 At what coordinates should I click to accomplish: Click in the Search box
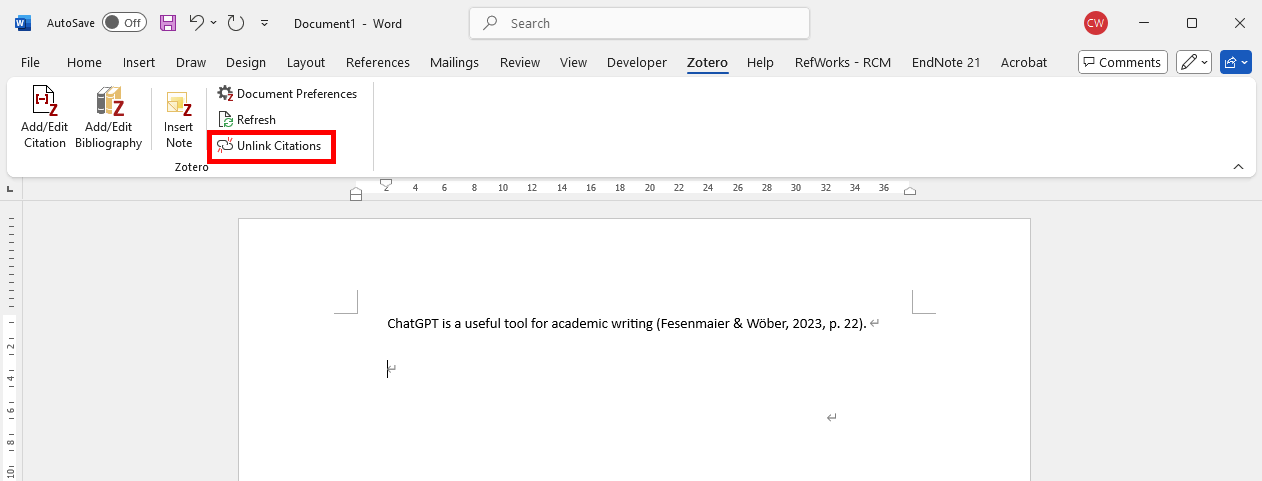click(x=640, y=23)
